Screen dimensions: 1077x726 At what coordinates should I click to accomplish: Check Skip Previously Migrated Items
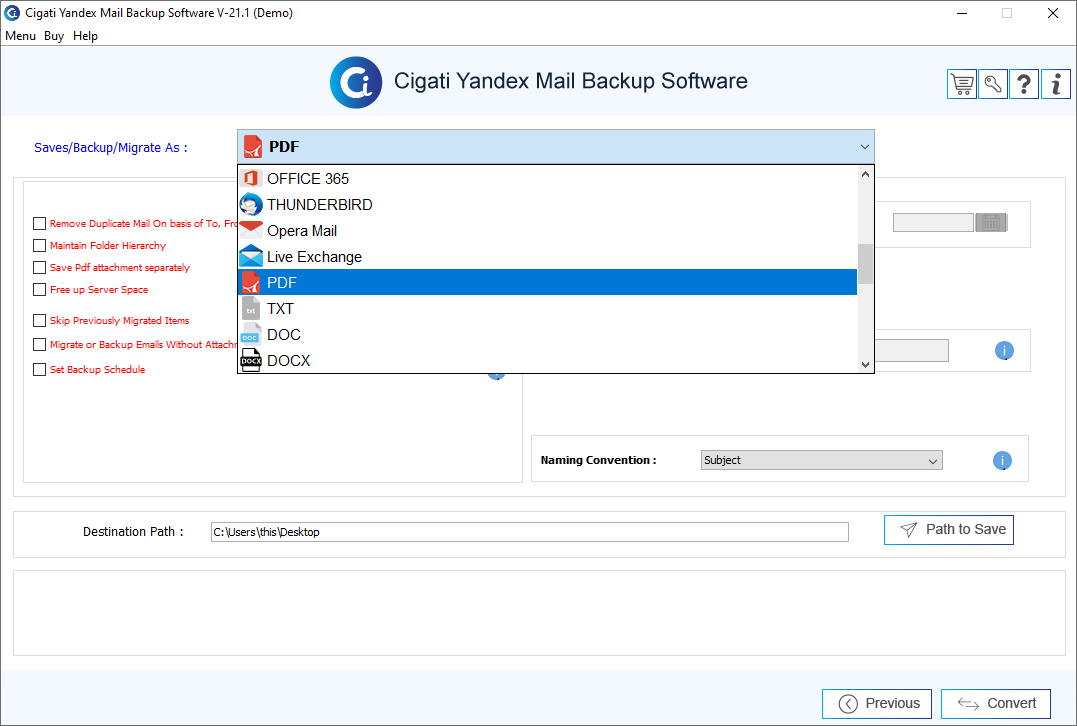tap(39, 320)
